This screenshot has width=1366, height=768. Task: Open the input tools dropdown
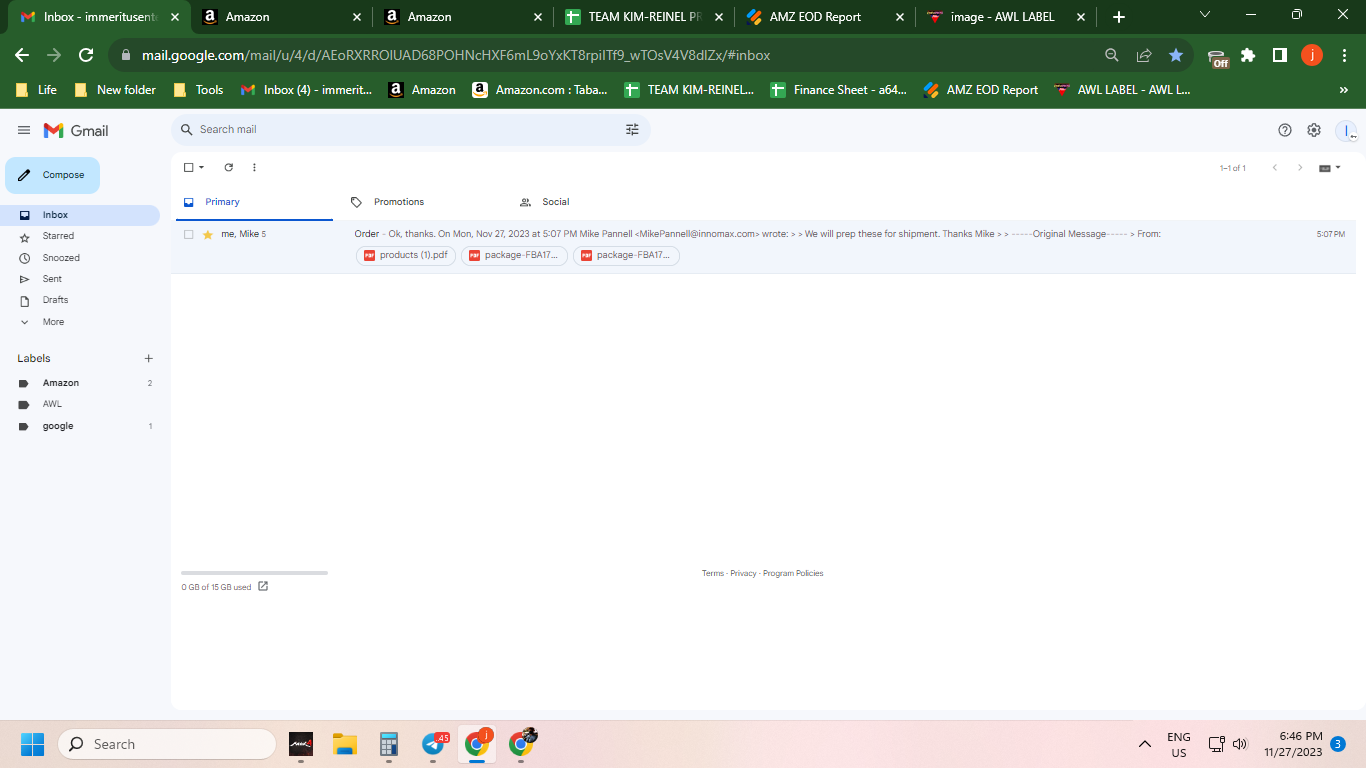[x=1330, y=168]
